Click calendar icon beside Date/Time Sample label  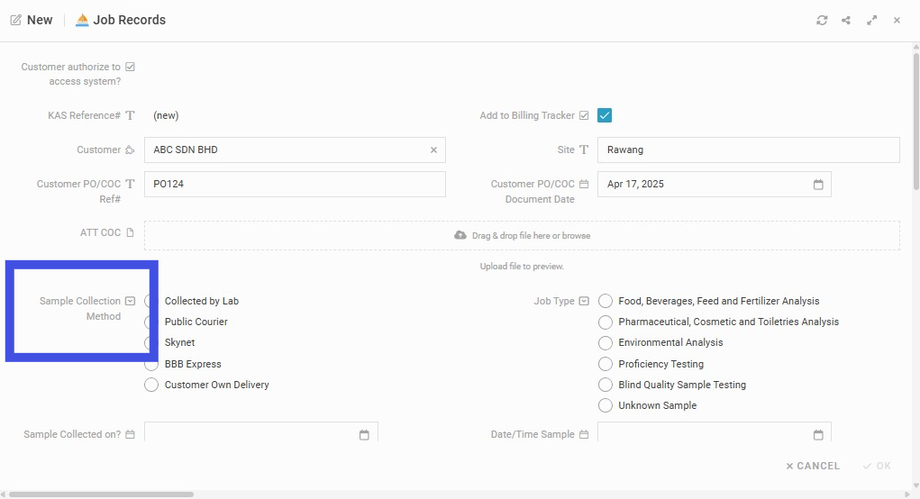584,434
